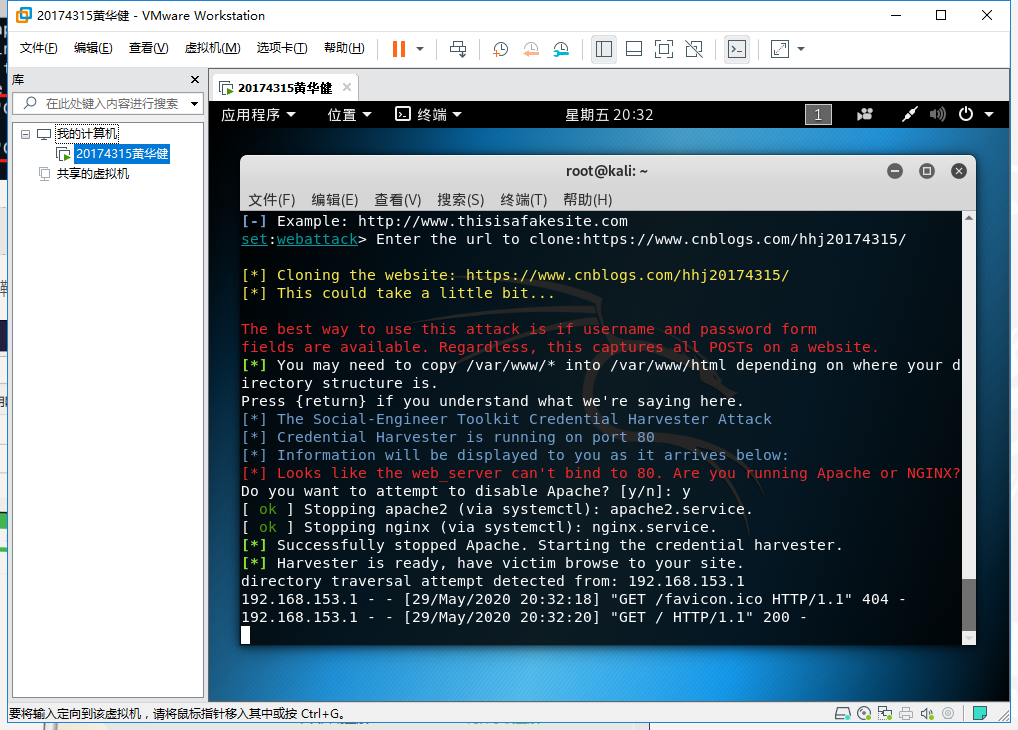The height and width of the screenshot is (730, 1018).
Task: Click the terminal cursor block at prompt
Action: coord(245,635)
